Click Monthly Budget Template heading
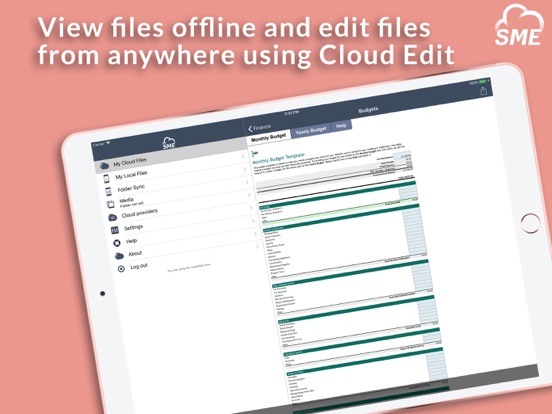 (x=278, y=158)
